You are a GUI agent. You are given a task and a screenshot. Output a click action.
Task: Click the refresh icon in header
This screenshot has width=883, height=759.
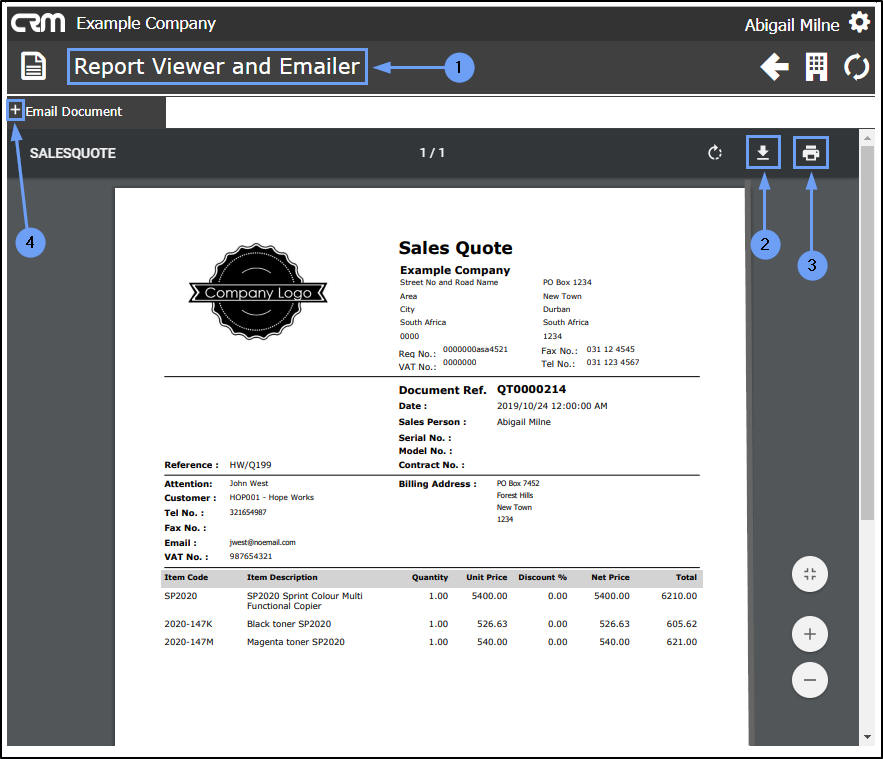857,67
